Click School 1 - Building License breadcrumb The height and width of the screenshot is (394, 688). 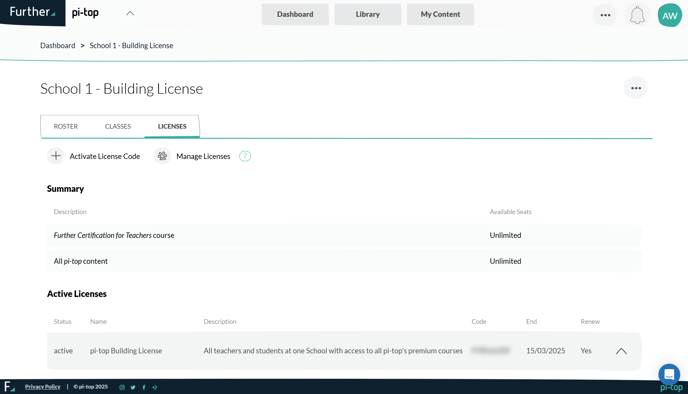tap(131, 46)
